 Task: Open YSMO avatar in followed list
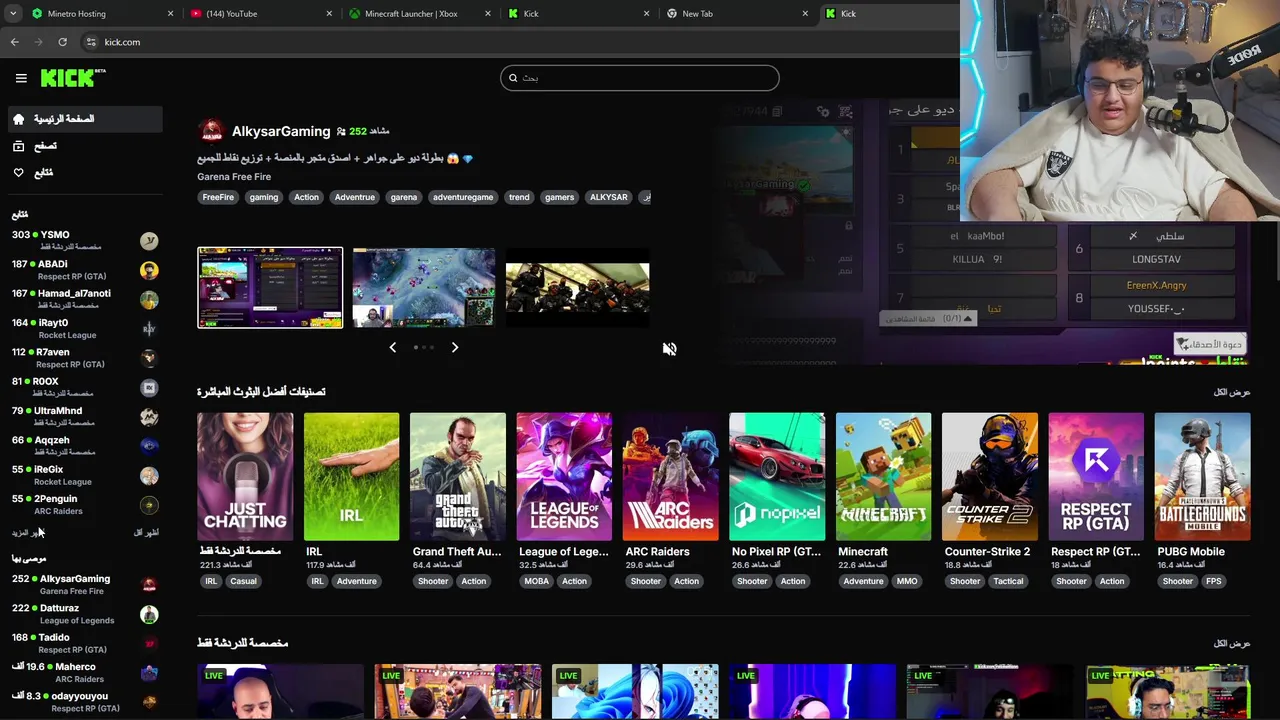coord(149,241)
